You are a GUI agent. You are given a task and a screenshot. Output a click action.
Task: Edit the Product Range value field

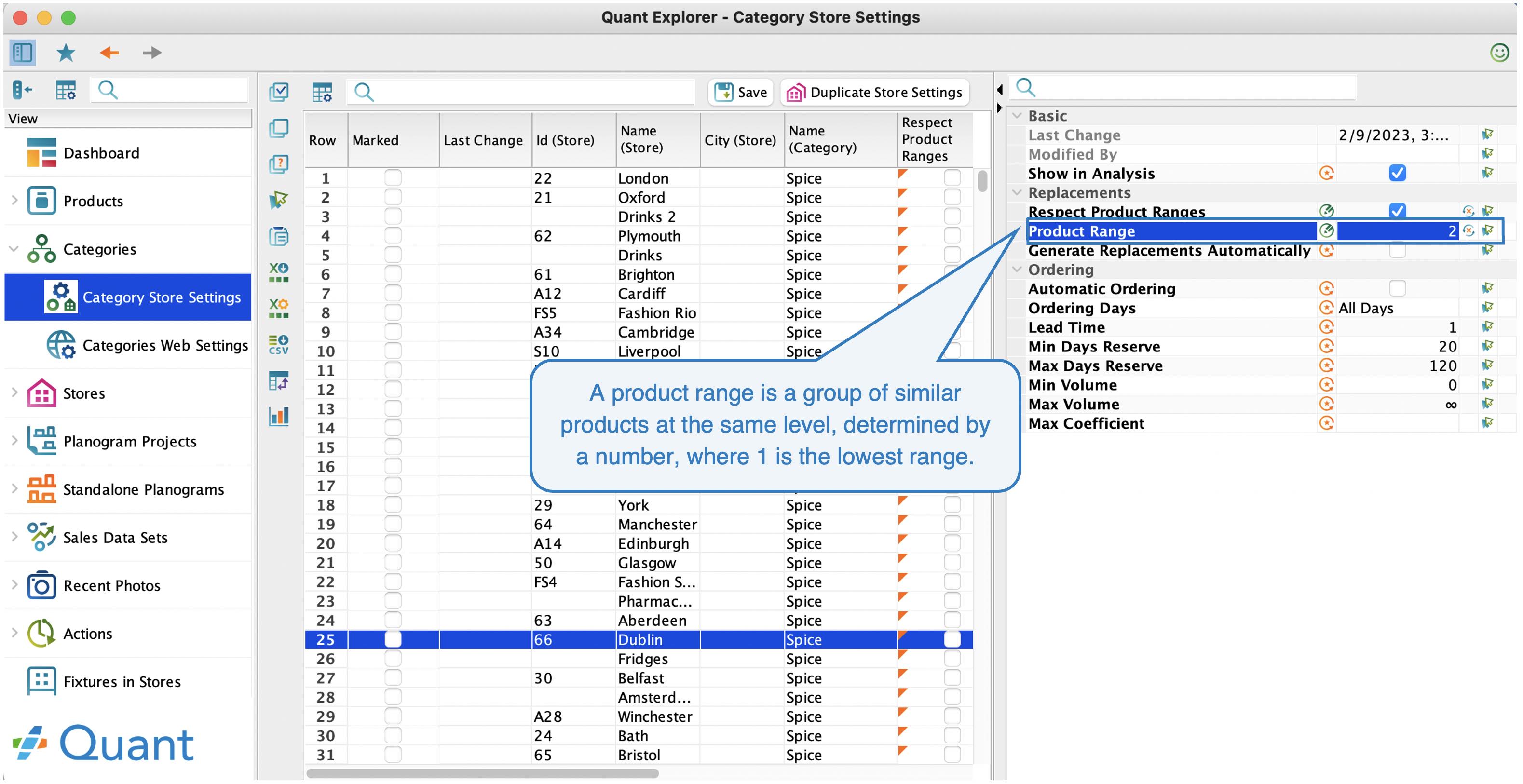1398,230
